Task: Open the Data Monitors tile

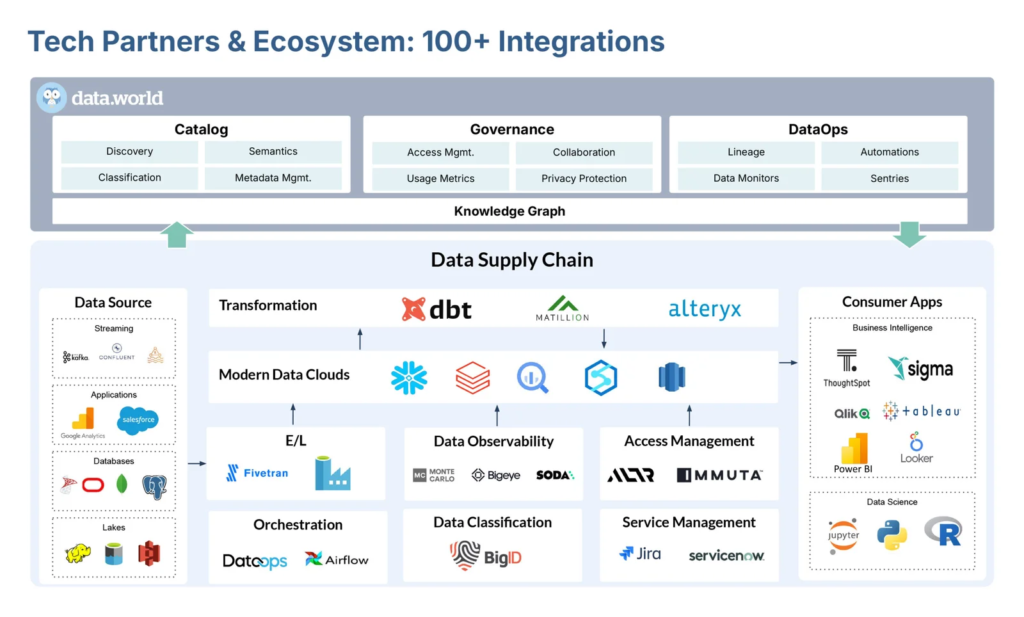Action: (x=746, y=178)
